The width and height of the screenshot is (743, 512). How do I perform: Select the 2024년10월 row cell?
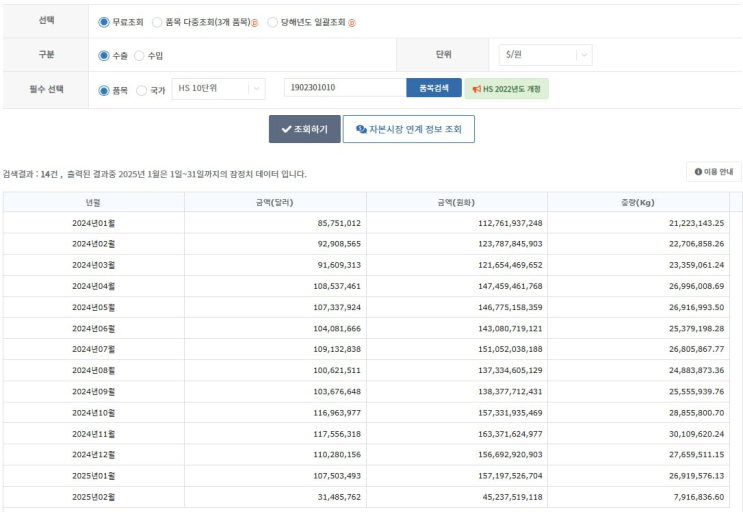[x=94, y=413]
